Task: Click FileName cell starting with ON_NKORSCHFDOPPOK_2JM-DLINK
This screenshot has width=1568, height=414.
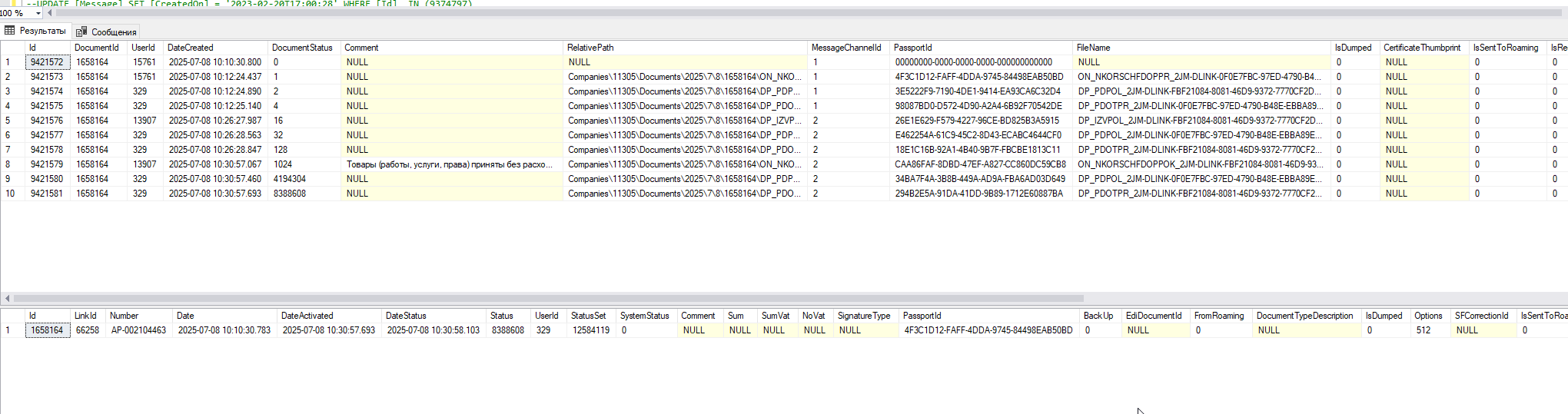Action: [x=1201, y=164]
